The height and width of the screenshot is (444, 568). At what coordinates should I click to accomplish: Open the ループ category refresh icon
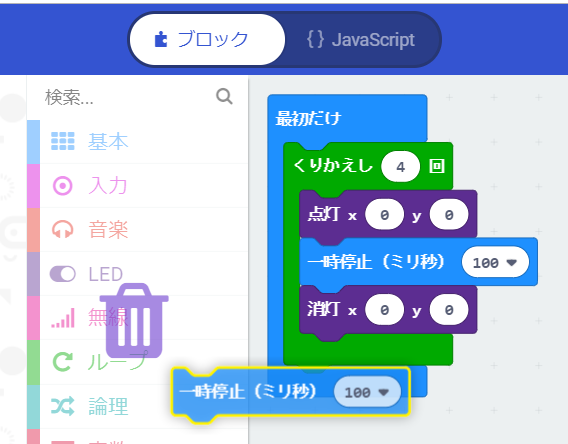[x=63, y=362]
